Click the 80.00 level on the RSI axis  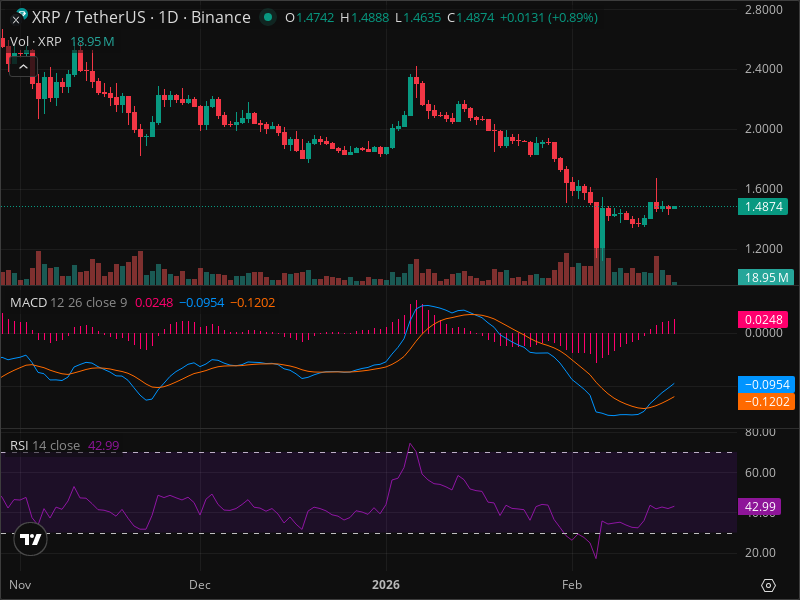pyautogui.click(x=760, y=432)
